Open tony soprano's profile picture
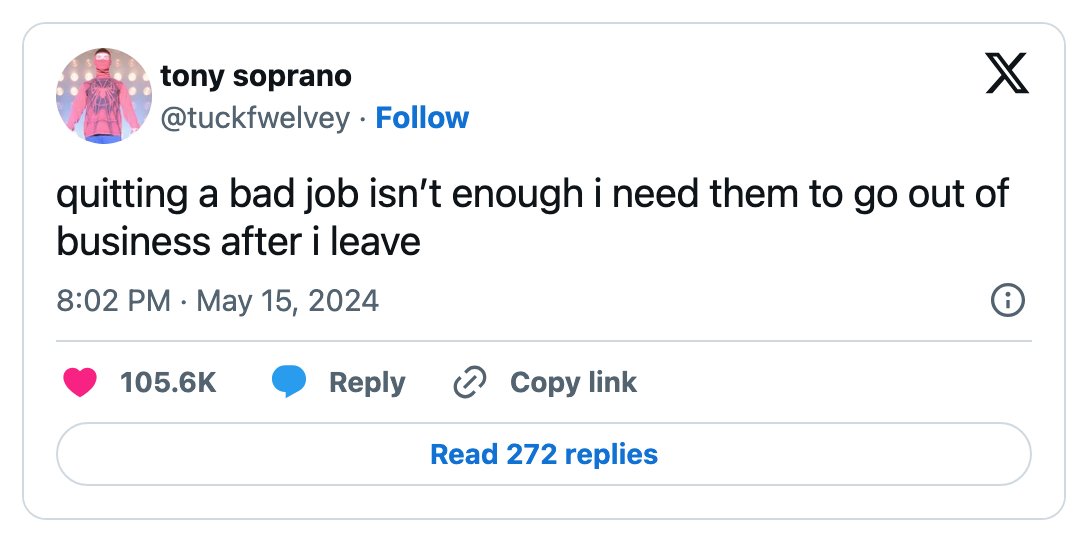 pos(104,95)
